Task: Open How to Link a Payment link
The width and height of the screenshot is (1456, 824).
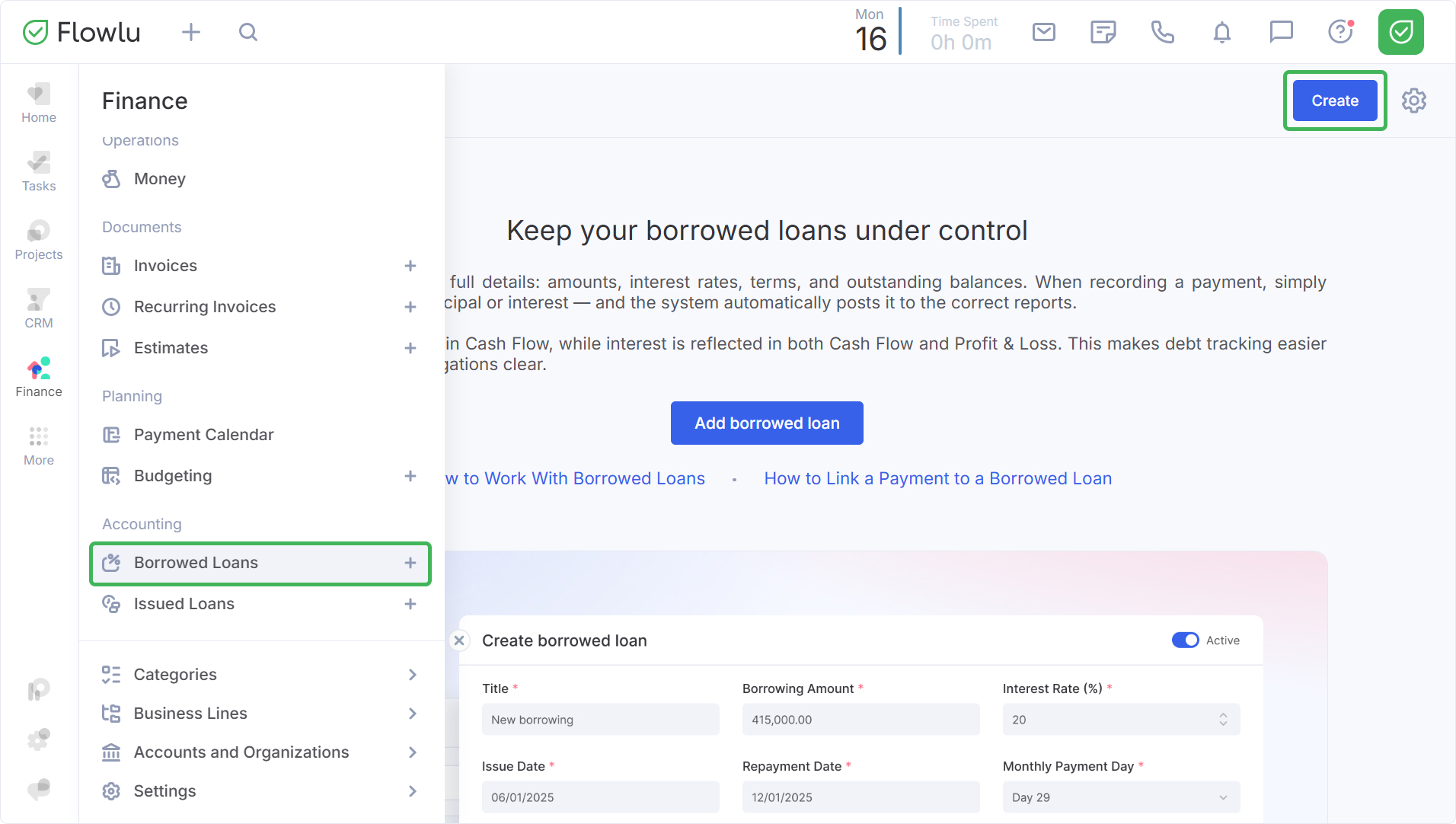Action: [x=937, y=478]
